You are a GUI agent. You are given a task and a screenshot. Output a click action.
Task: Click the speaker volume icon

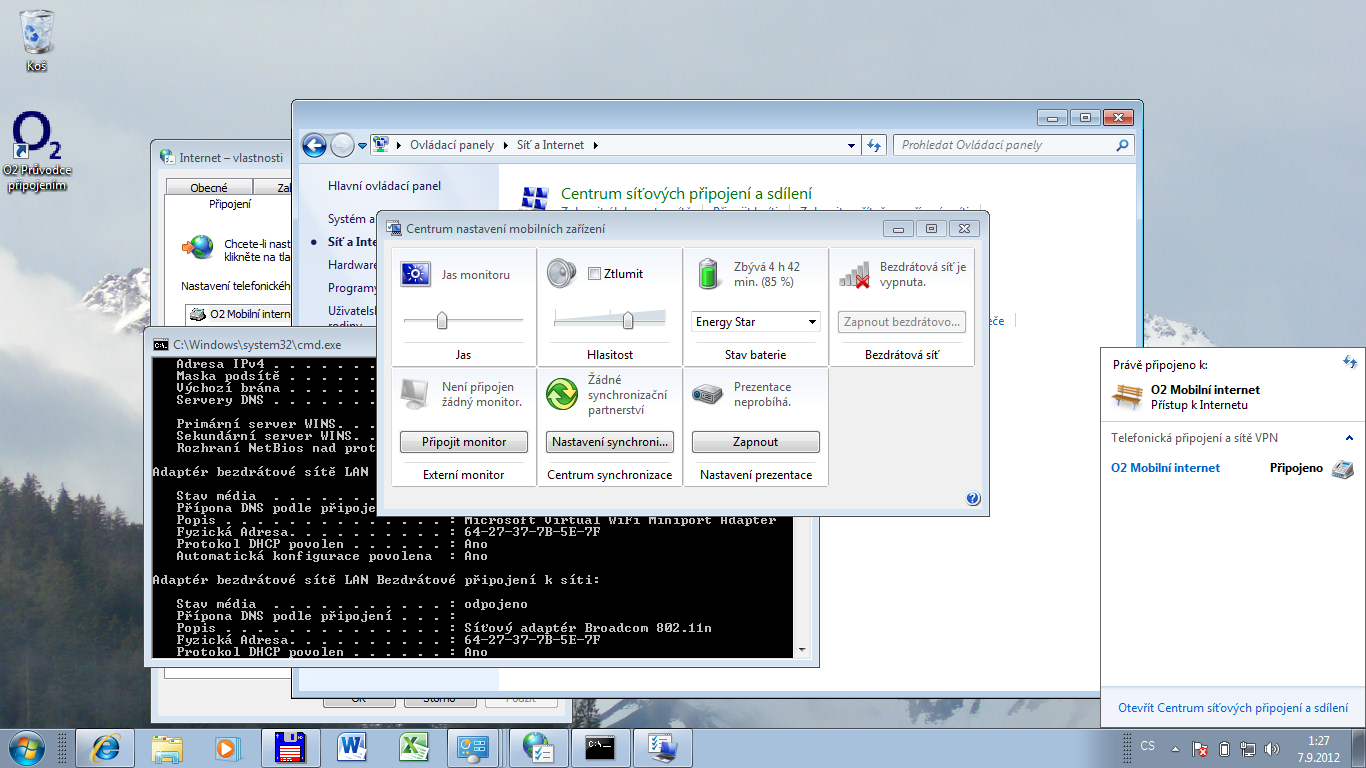point(561,274)
